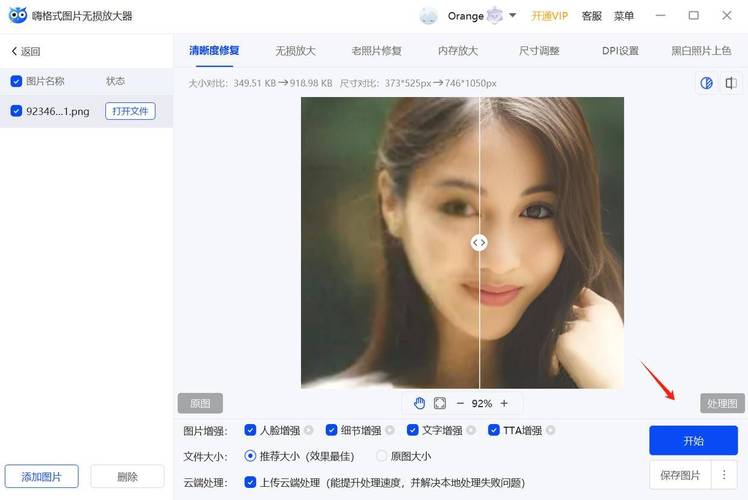Toggle checkbox for 92346...1.png

click(x=16, y=111)
